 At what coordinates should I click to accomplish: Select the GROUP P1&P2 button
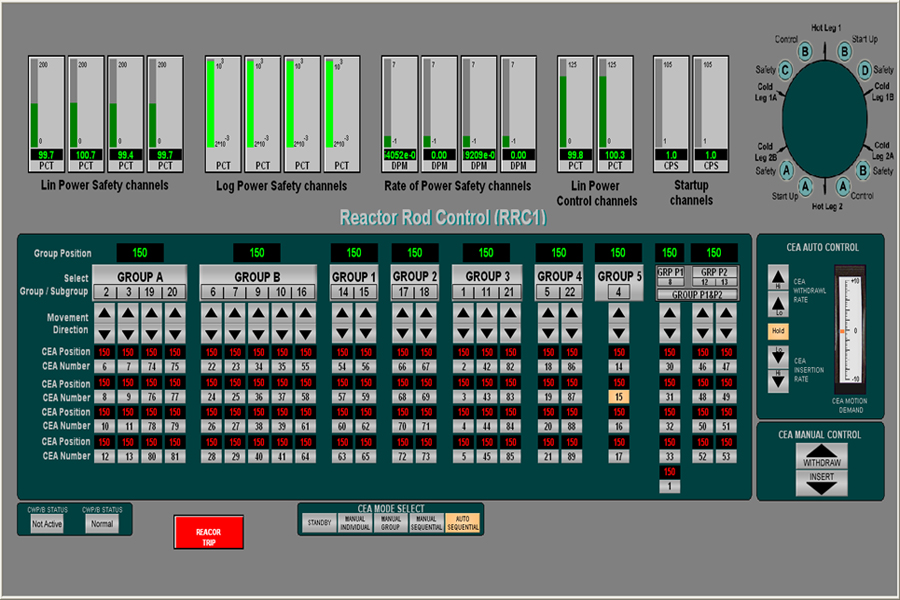(x=697, y=295)
